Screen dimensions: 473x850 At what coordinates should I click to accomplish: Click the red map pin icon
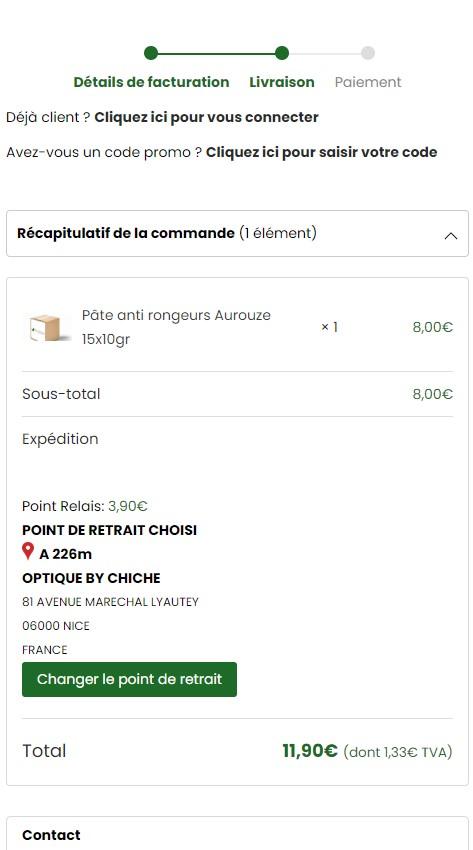tap(28, 552)
